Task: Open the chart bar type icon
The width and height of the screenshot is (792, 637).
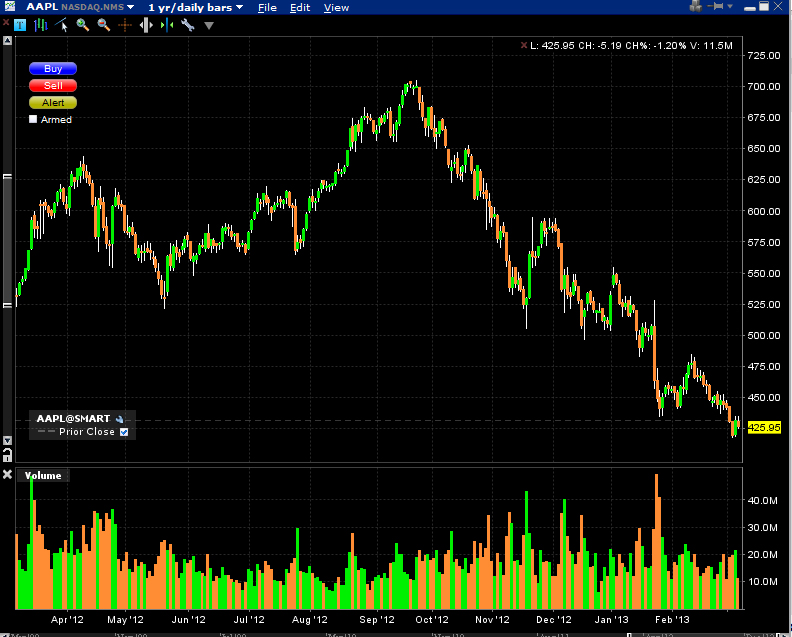Action: point(40,25)
